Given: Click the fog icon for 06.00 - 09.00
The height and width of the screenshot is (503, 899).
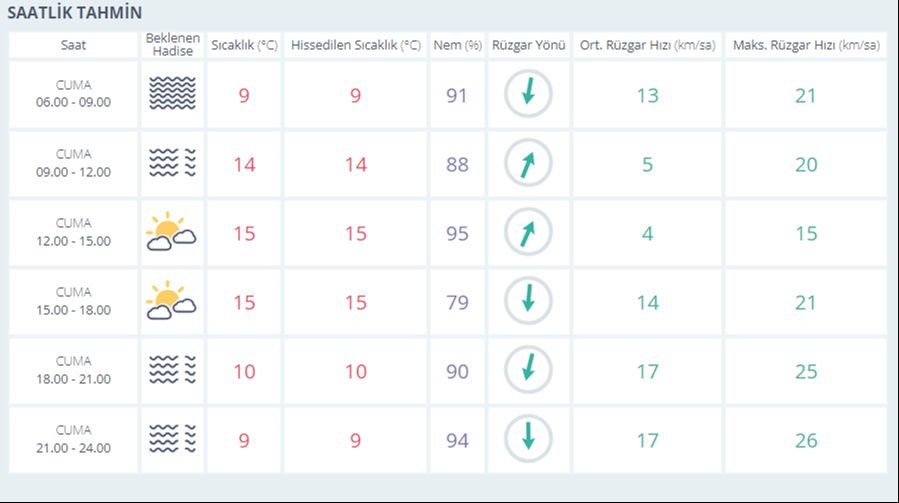Looking at the screenshot, I should (172, 95).
